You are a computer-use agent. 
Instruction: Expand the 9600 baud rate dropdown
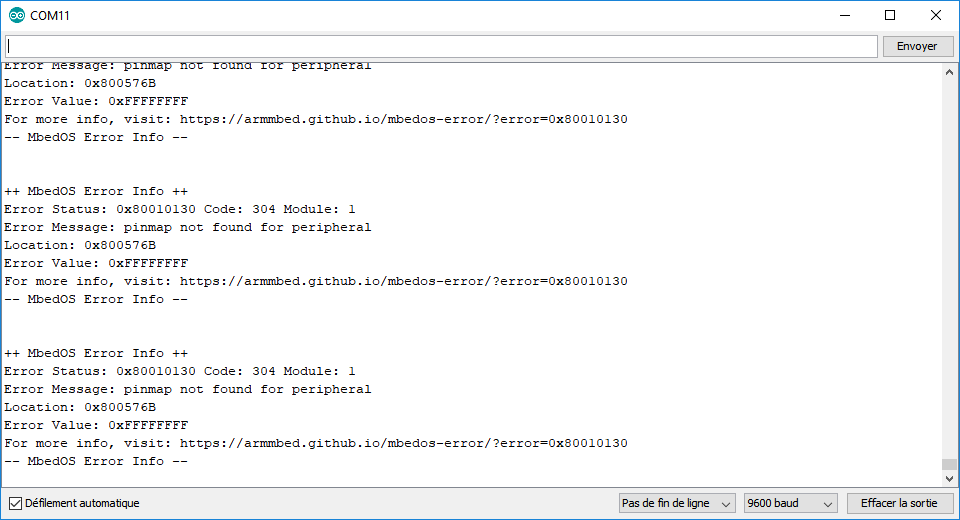click(x=789, y=503)
